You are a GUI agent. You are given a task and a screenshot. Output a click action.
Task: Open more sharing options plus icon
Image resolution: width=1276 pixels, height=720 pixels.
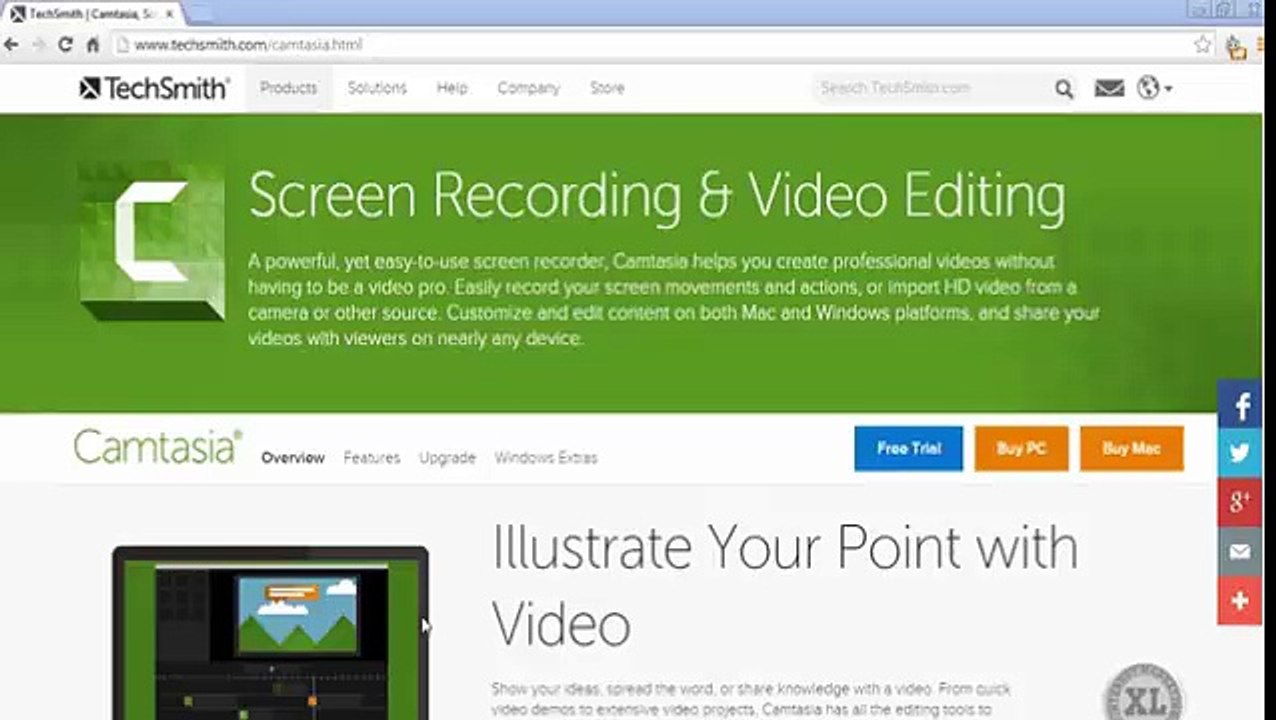pos(1240,600)
